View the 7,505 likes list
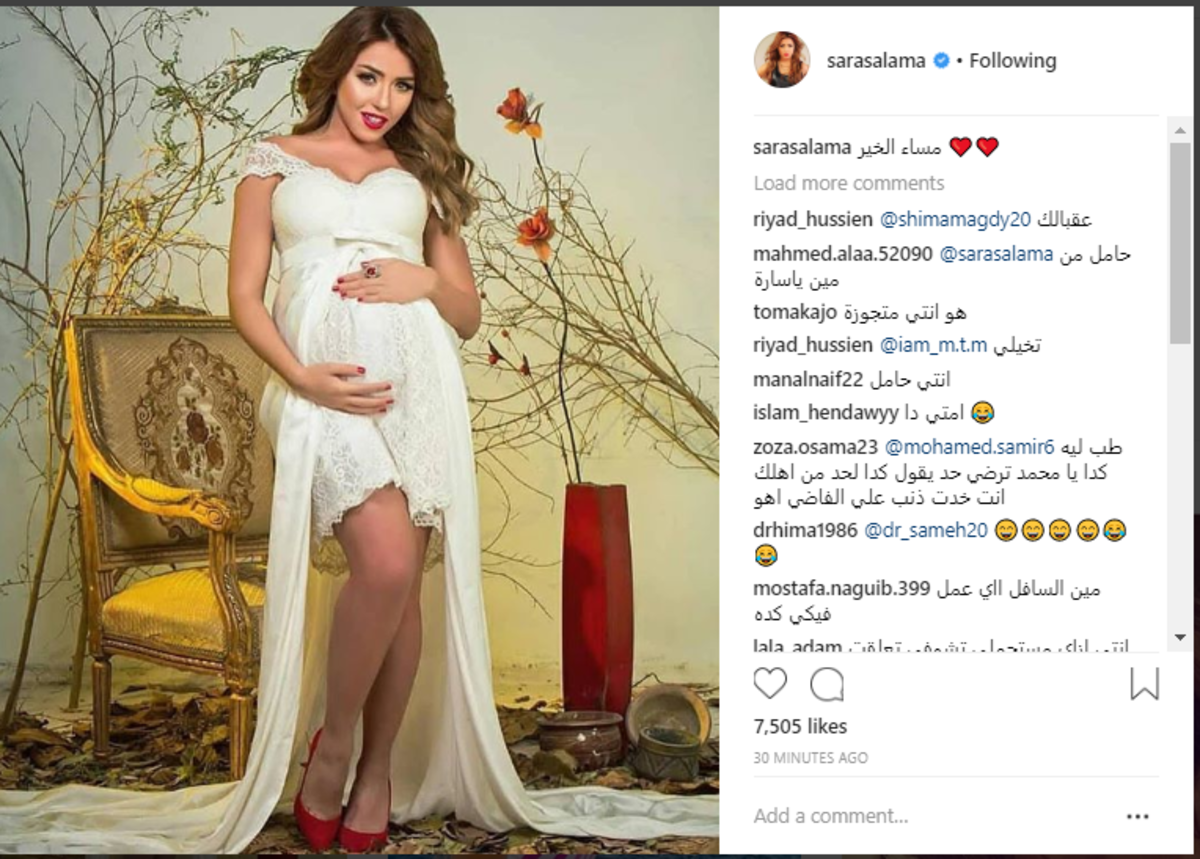 (x=800, y=726)
